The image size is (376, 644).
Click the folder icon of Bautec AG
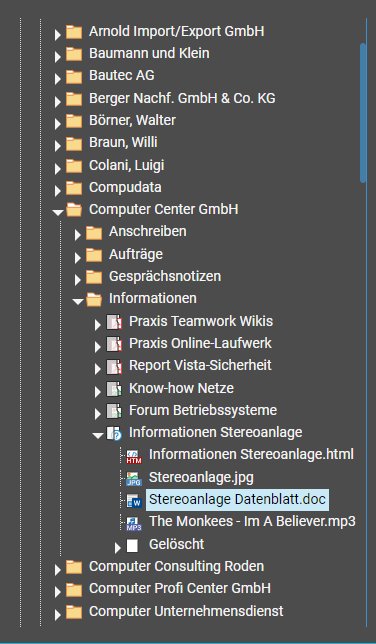(x=74, y=77)
